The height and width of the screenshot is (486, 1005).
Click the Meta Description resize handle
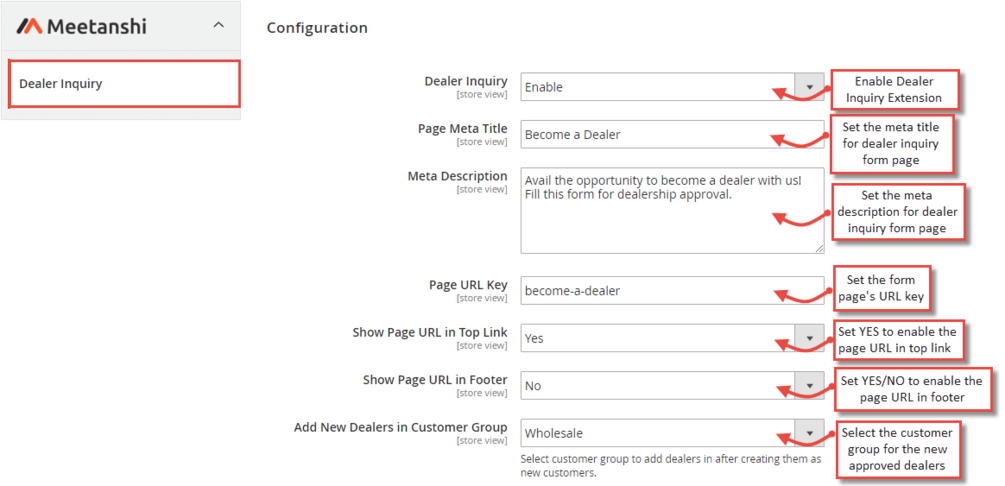(x=820, y=248)
